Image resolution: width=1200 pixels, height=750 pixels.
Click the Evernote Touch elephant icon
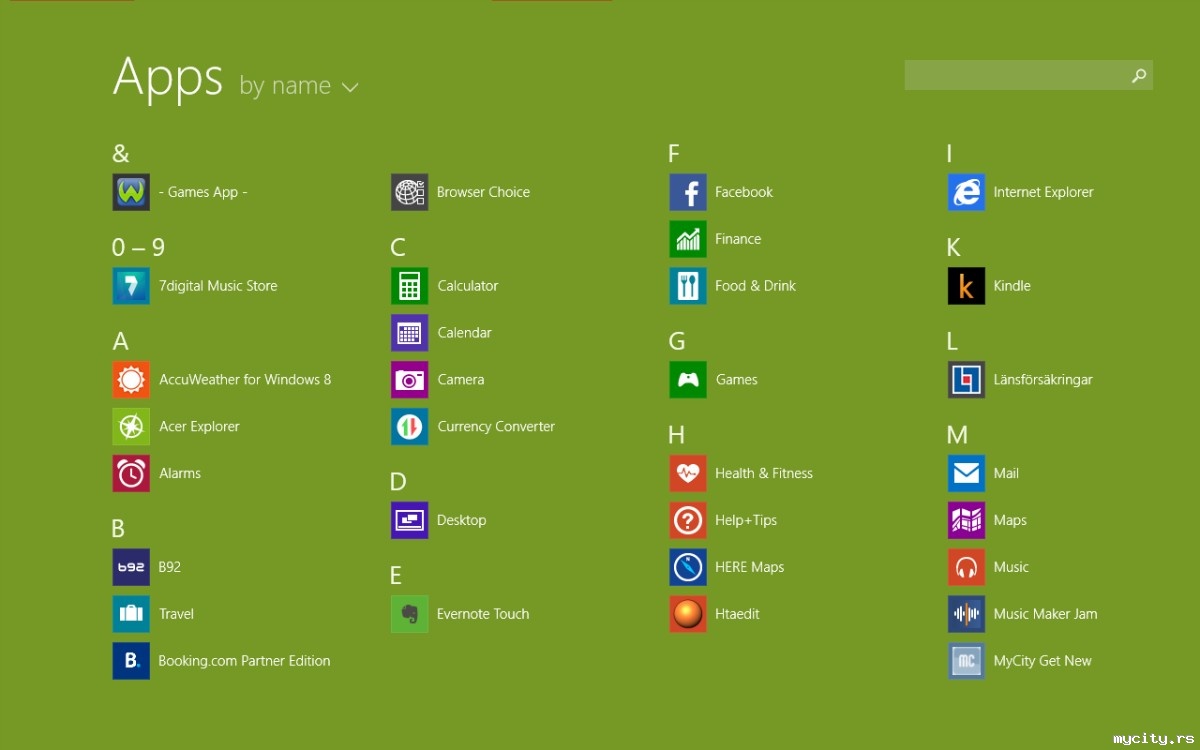[409, 614]
